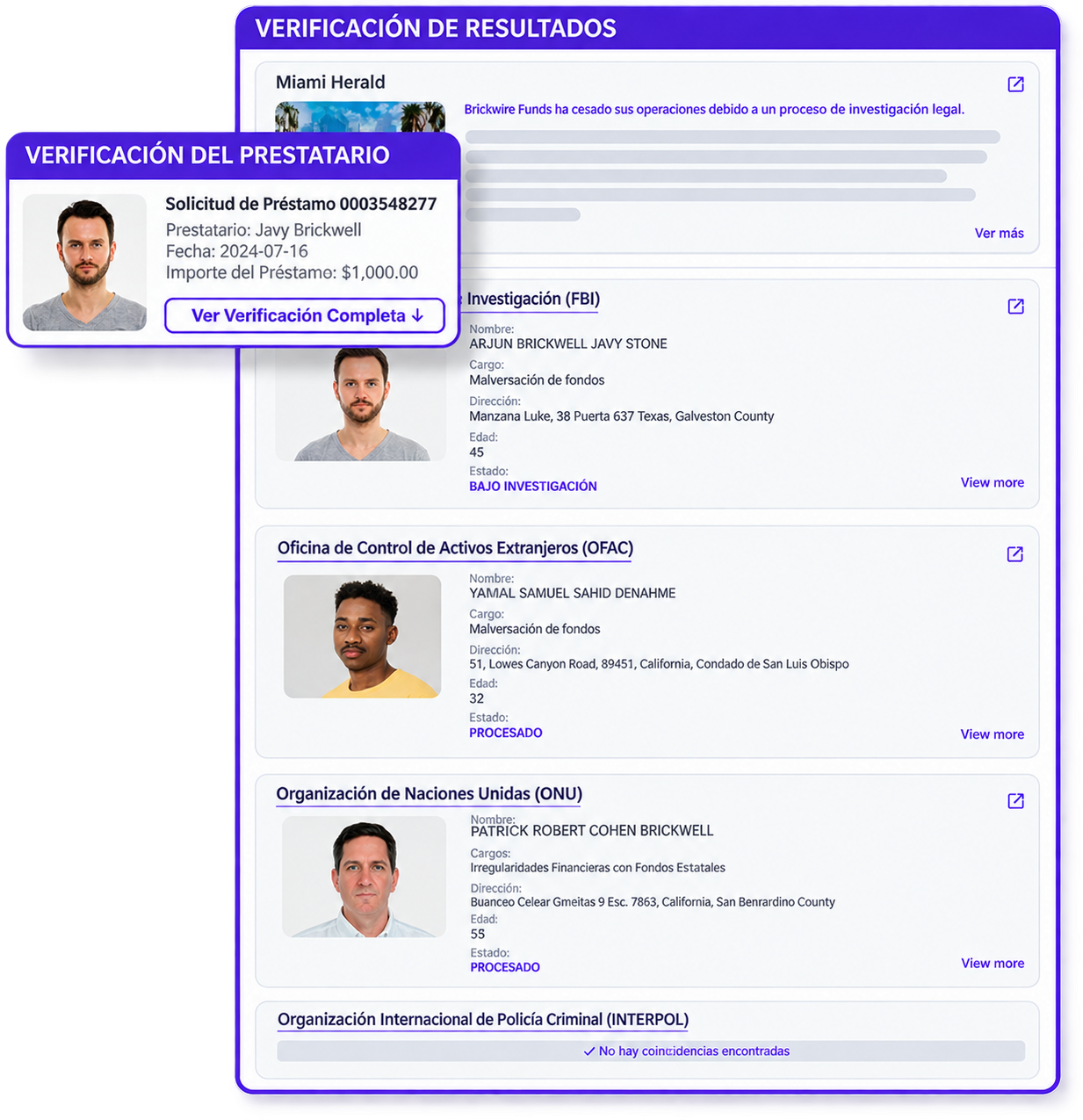The height and width of the screenshot is (1120, 1083).
Task: Click Miami Herald article thumbnail image
Action: pyautogui.click(x=360, y=117)
